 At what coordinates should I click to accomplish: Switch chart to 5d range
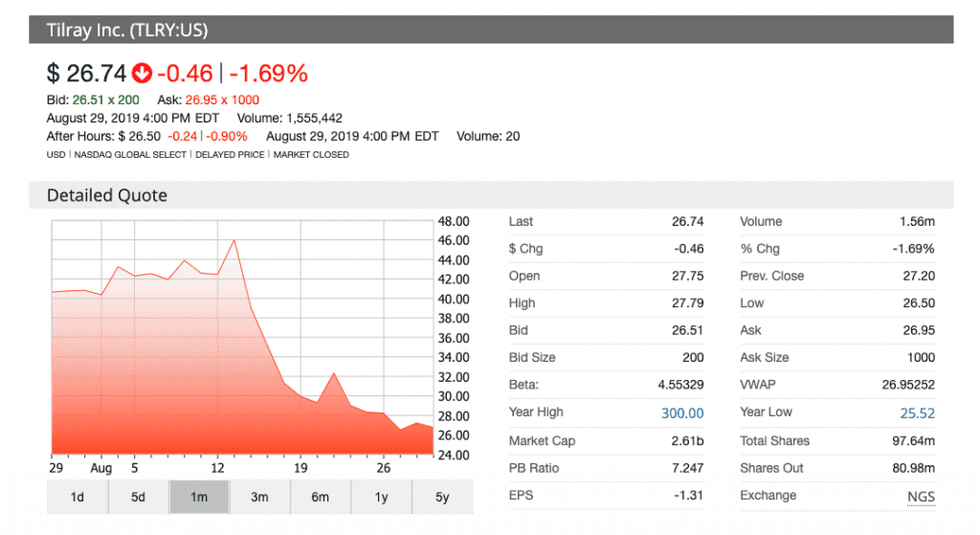[138, 497]
